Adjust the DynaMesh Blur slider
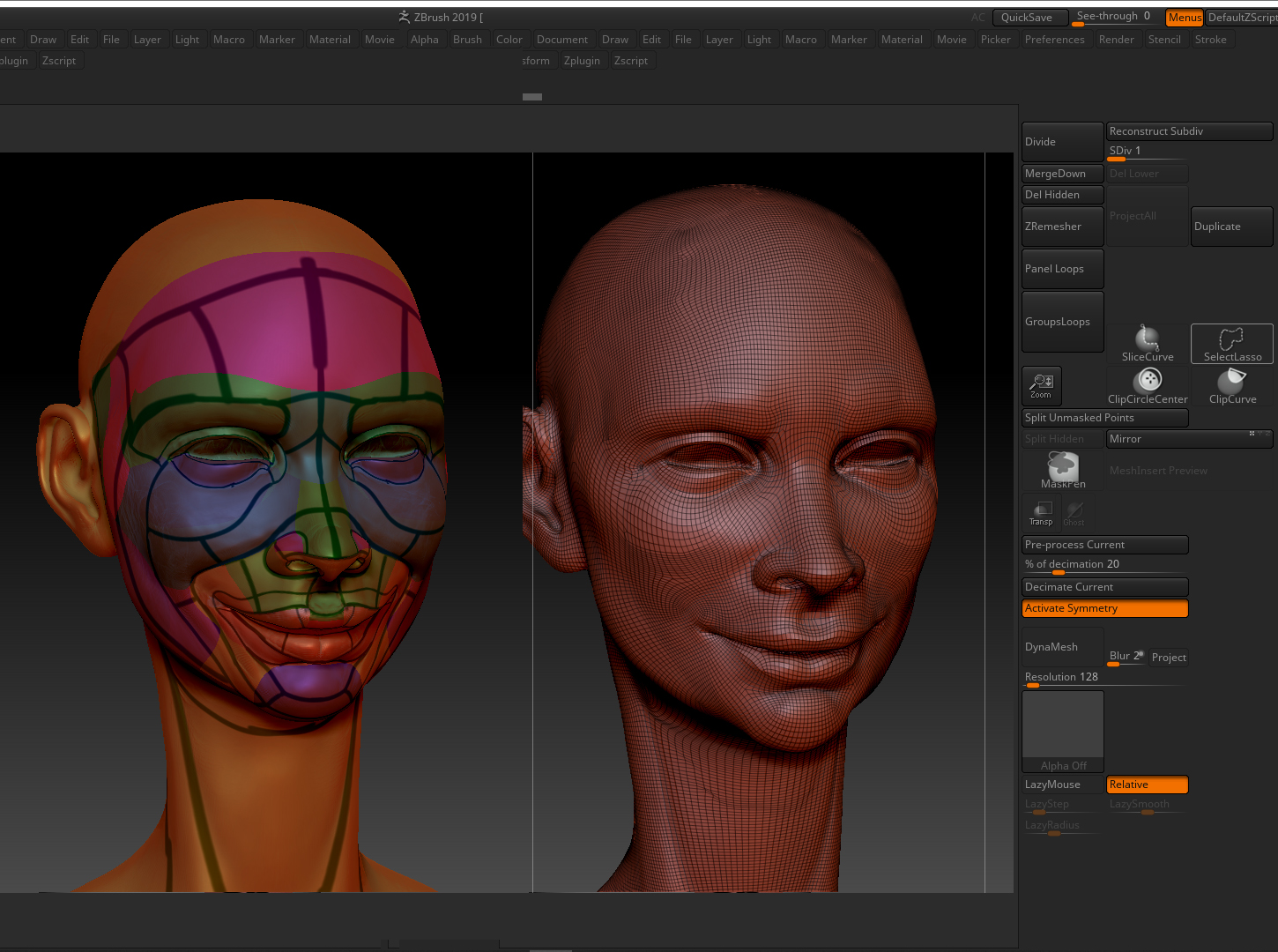Screen dimensions: 1278x952 pyautogui.click(x=1126, y=657)
